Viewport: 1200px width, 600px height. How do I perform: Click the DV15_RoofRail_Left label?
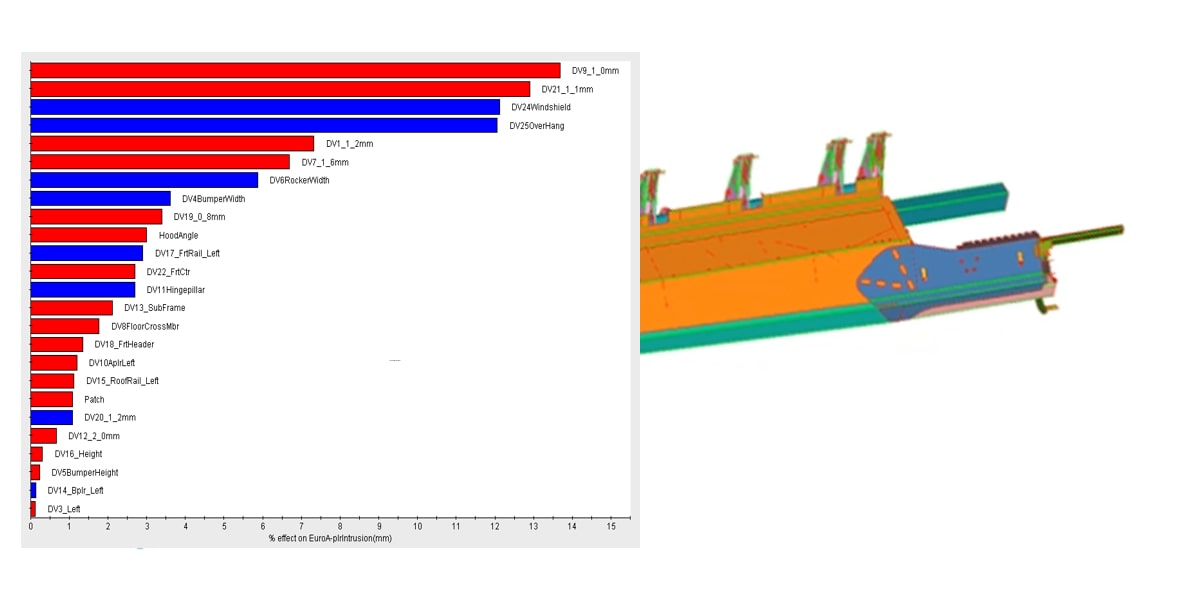[x=122, y=381]
